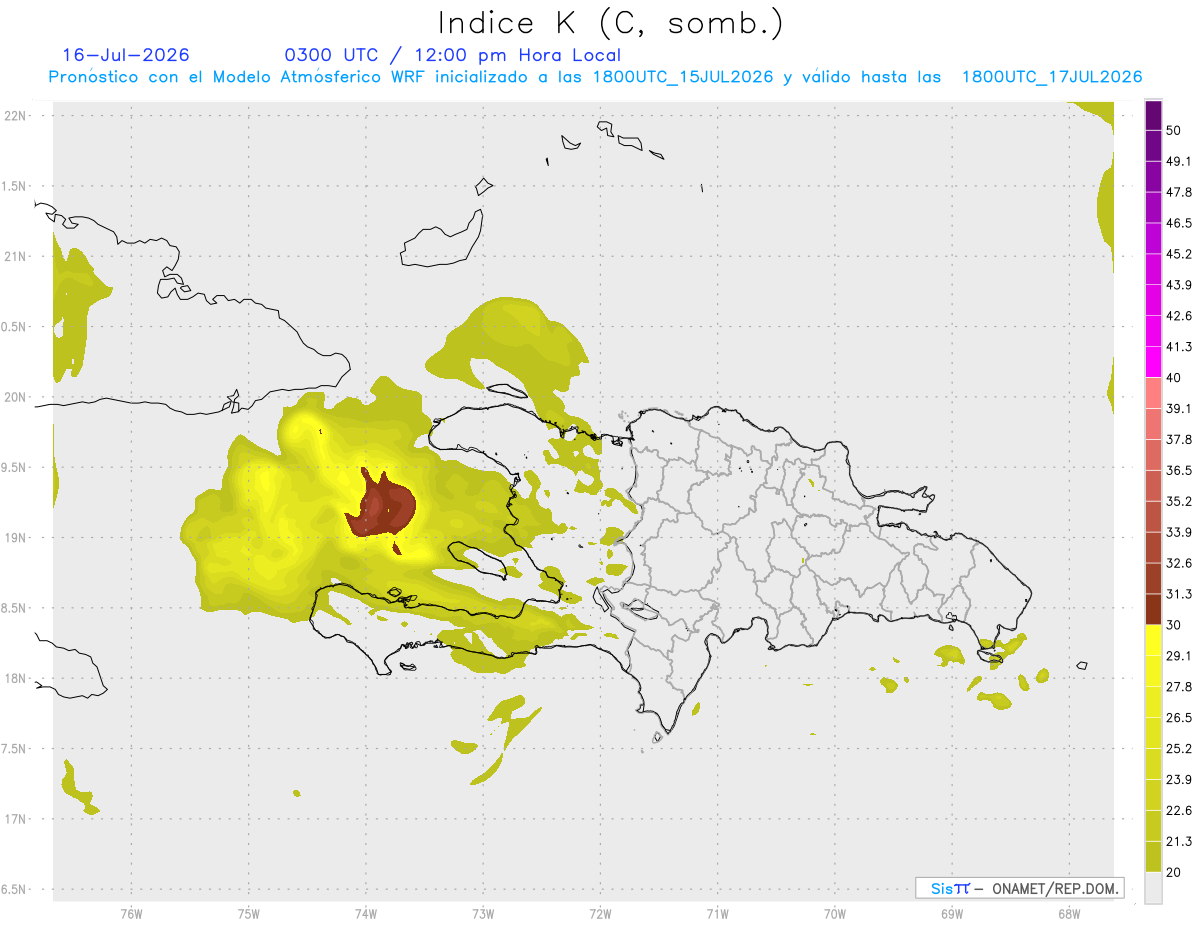Click the "69W" longitude label
This screenshot has width=1200, height=927.
pyautogui.click(x=952, y=913)
